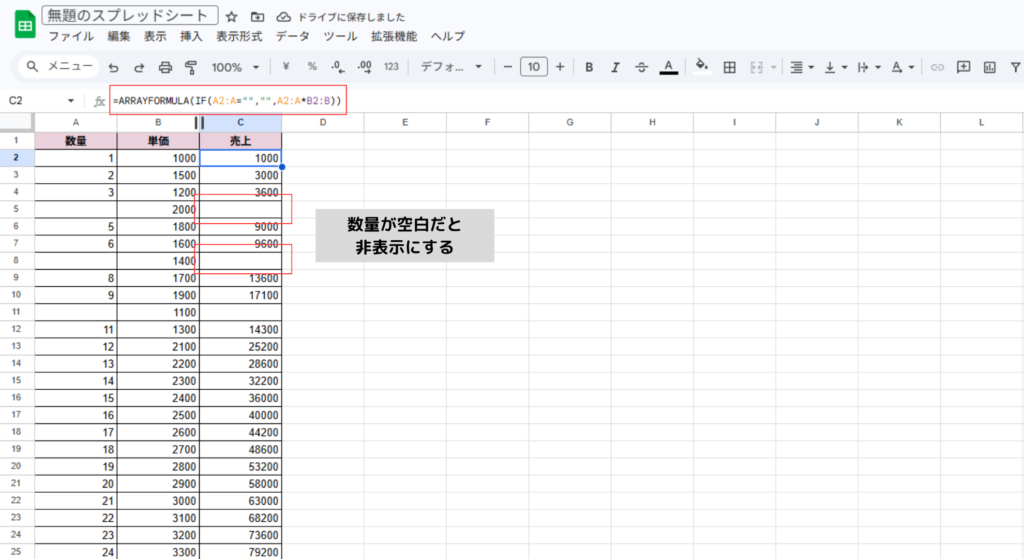Select column D header
The width and height of the screenshot is (1024, 559).
coord(323,122)
